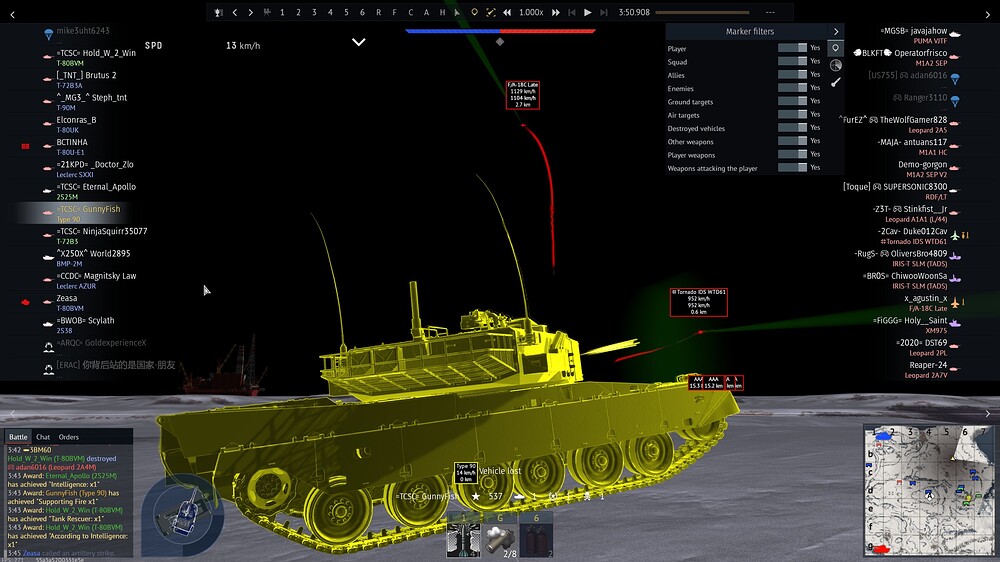Image resolution: width=1000 pixels, height=562 pixels.
Task: Toggle the Squad marker filter
Action: (x=792, y=61)
